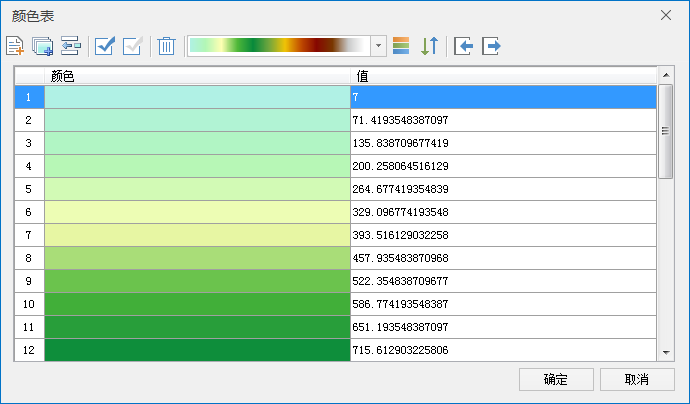Click the striped color bands icon
Screen dimensions: 690x404
pos(402,46)
